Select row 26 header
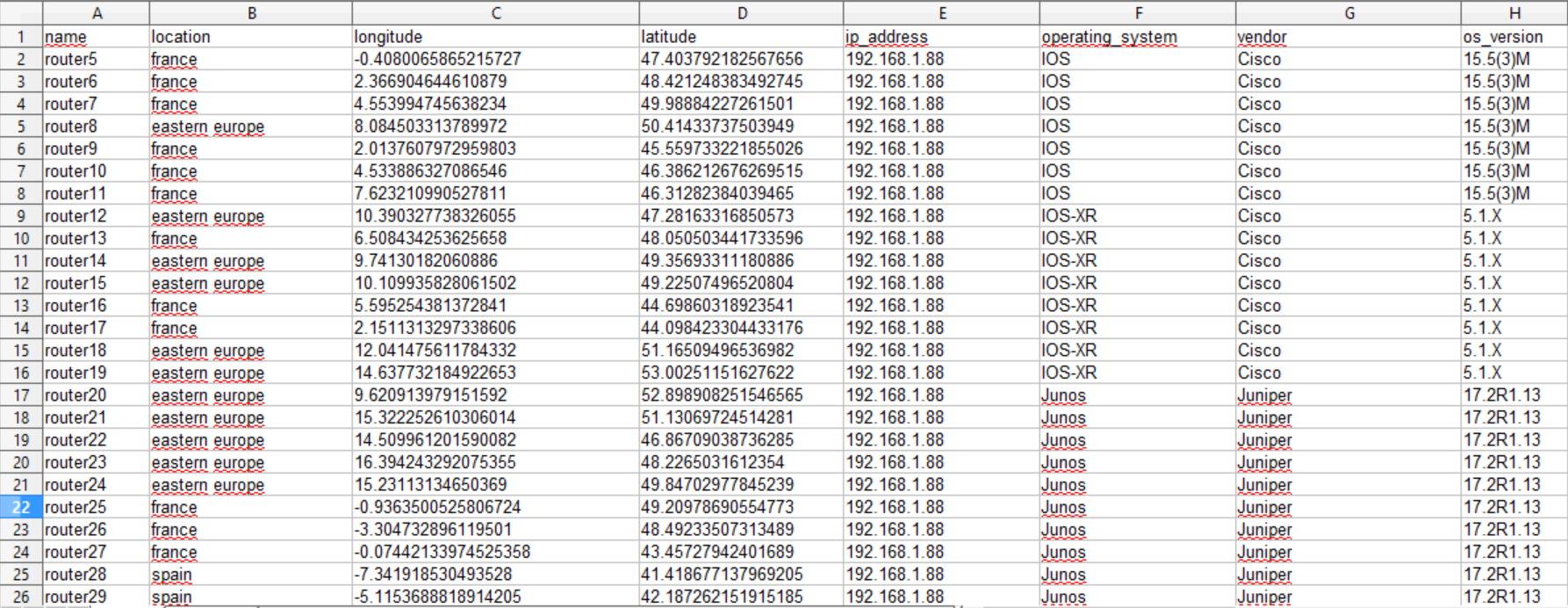This screenshot has height=608, width=1568. (x=21, y=597)
